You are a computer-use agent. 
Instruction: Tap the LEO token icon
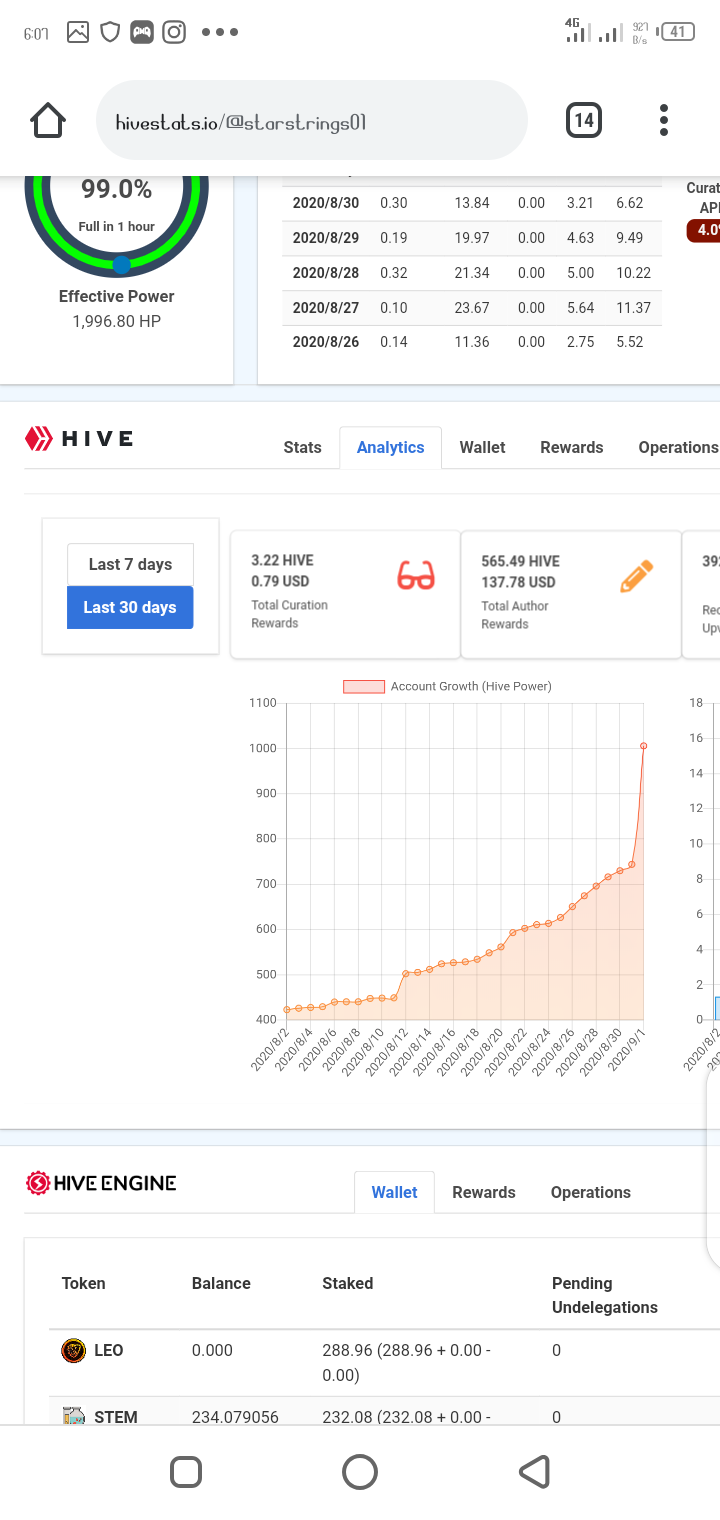click(74, 1351)
